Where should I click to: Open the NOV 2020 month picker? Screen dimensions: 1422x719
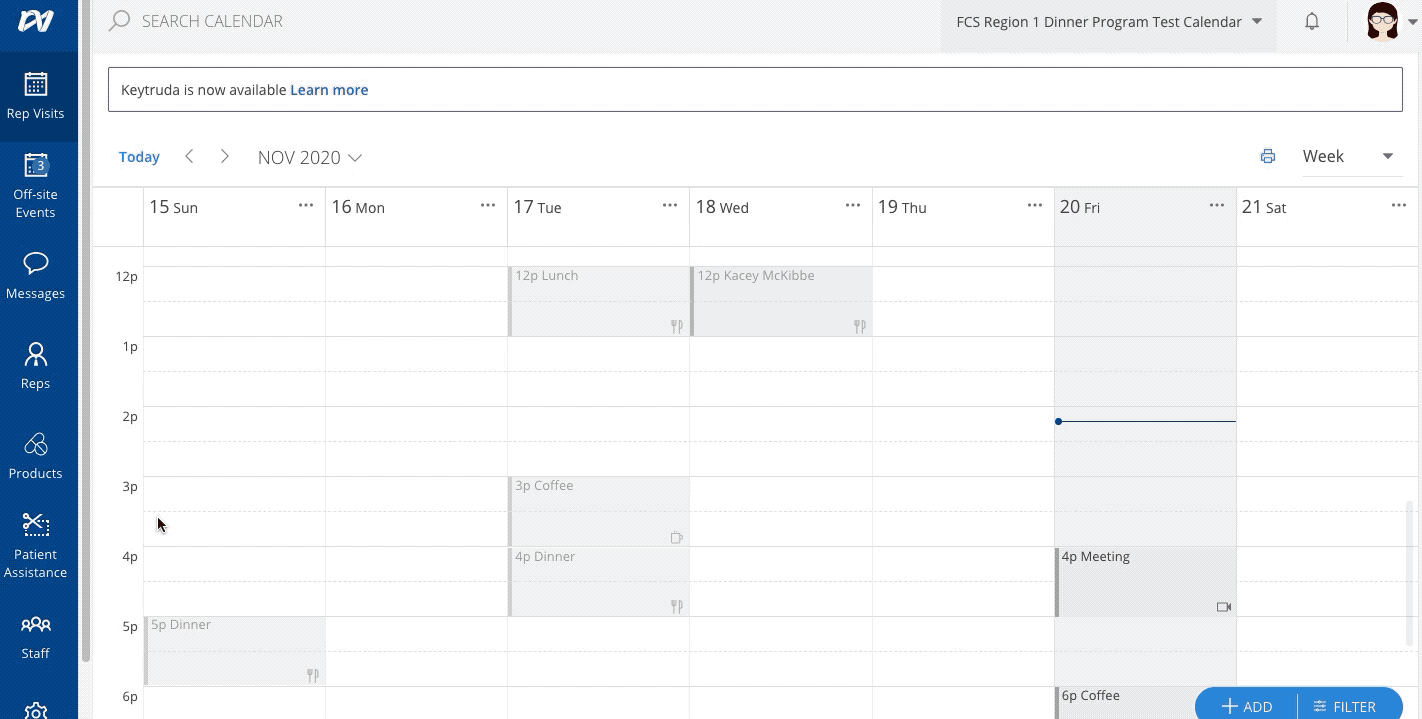coord(310,157)
